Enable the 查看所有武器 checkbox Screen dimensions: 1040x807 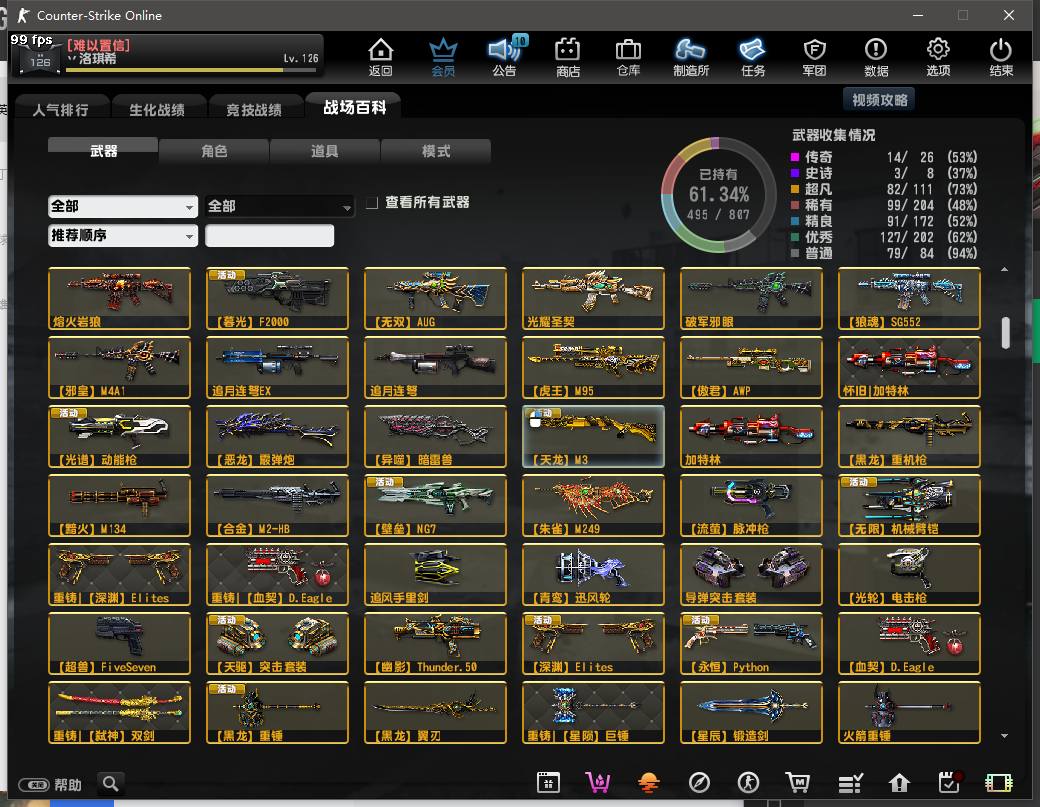click(x=372, y=202)
